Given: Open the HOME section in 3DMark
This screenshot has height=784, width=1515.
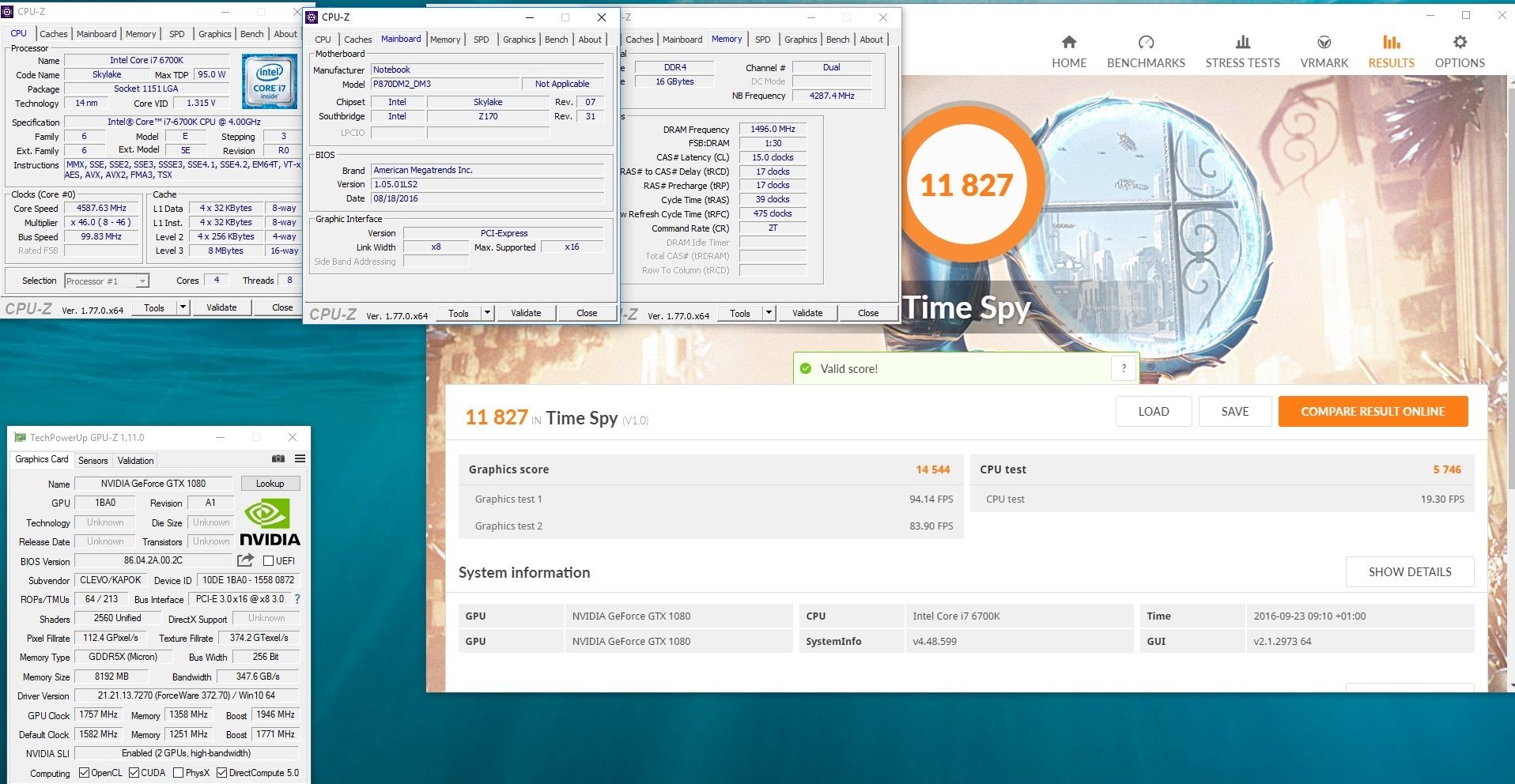Looking at the screenshot, I should (1069, 52).
